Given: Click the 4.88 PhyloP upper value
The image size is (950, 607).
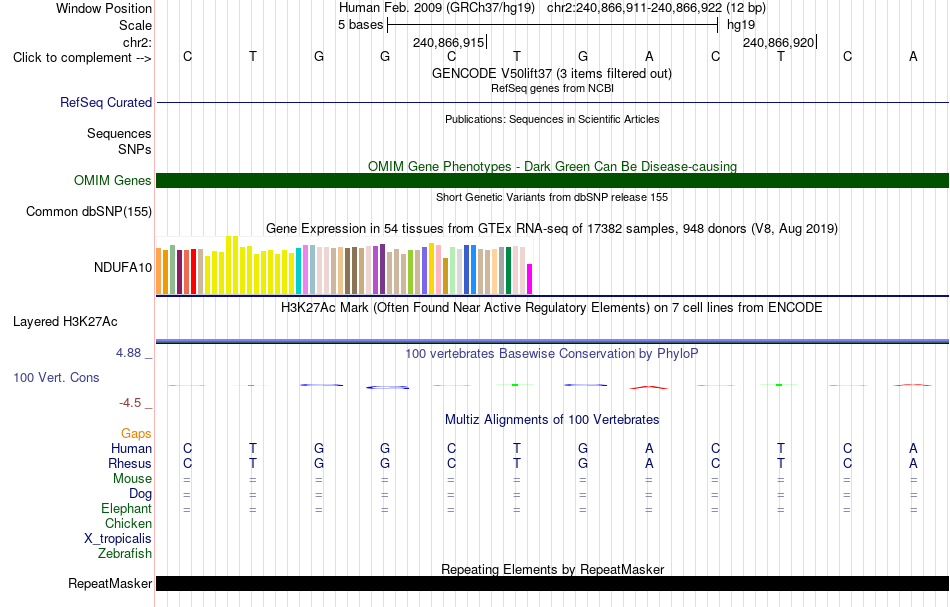Looking at the screenshot, I should [x=128, y=353].
